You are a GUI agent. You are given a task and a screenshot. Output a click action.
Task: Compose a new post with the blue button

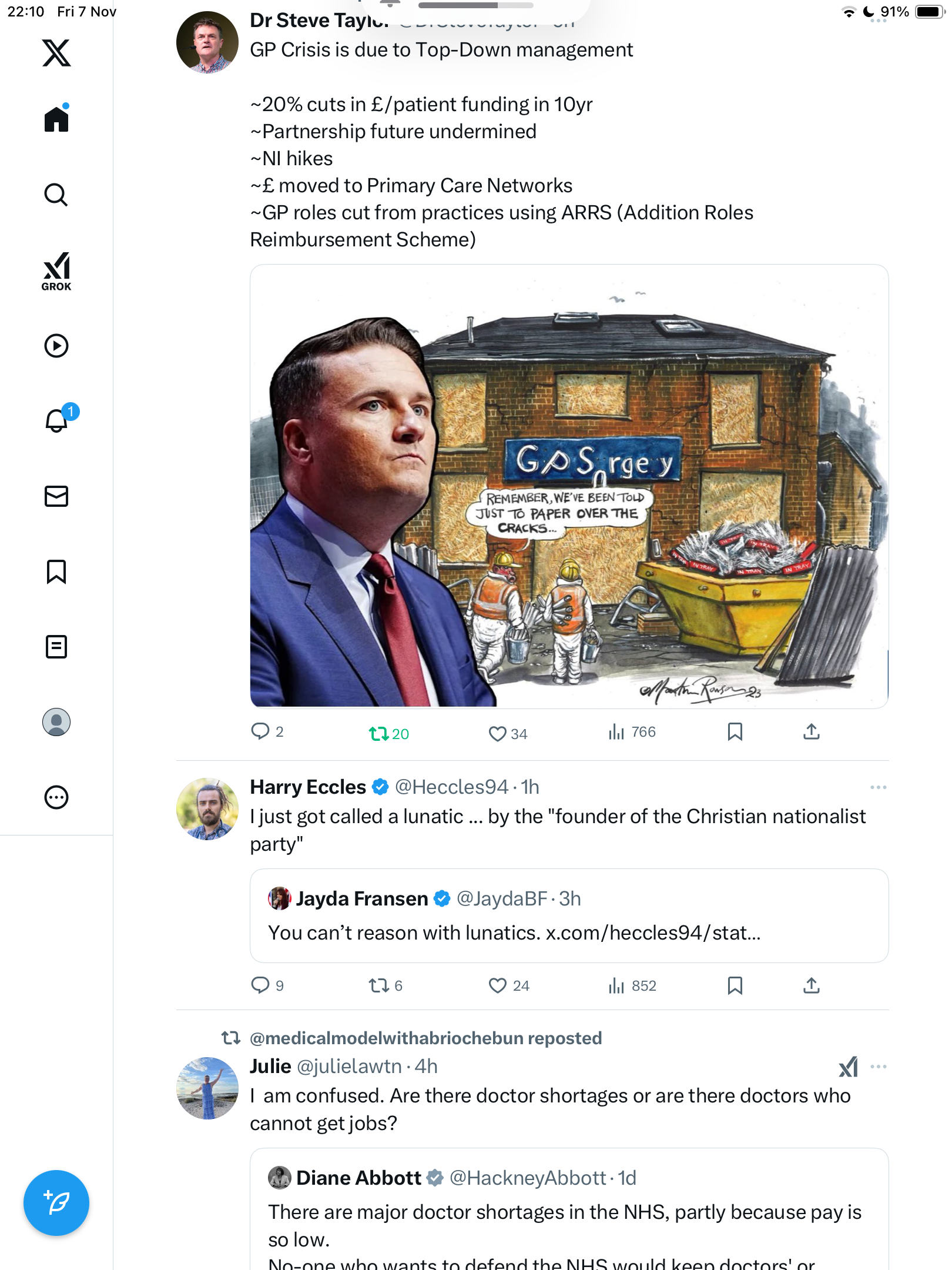click(56, 1203)
